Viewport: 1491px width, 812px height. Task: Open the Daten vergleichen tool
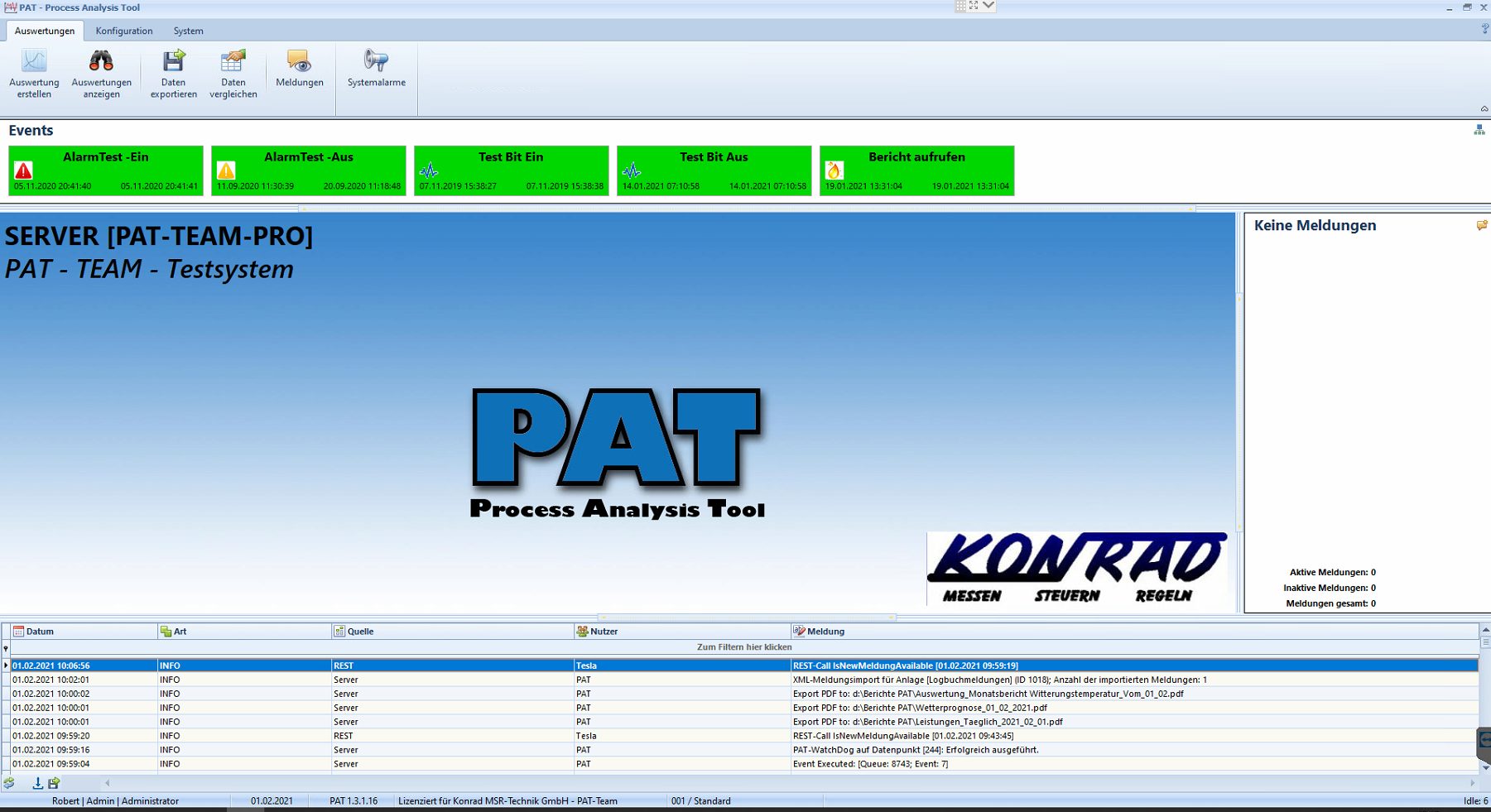(x=233, y=73)
